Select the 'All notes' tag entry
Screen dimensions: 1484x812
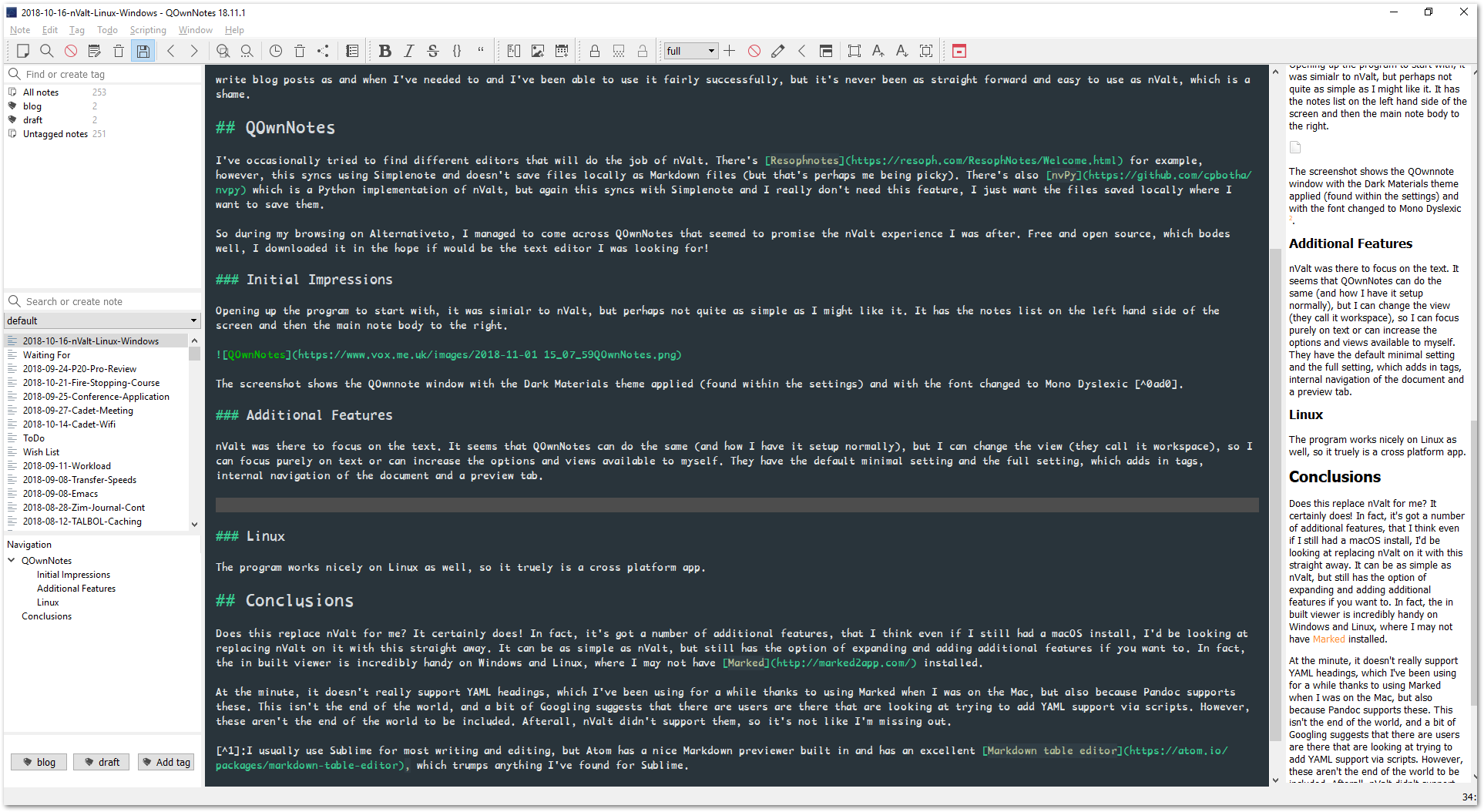pos(40,92)
